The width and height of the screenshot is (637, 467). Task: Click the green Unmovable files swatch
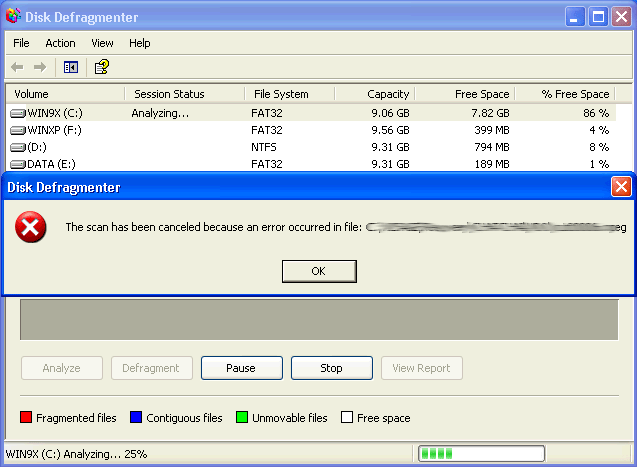pos(242,417)
